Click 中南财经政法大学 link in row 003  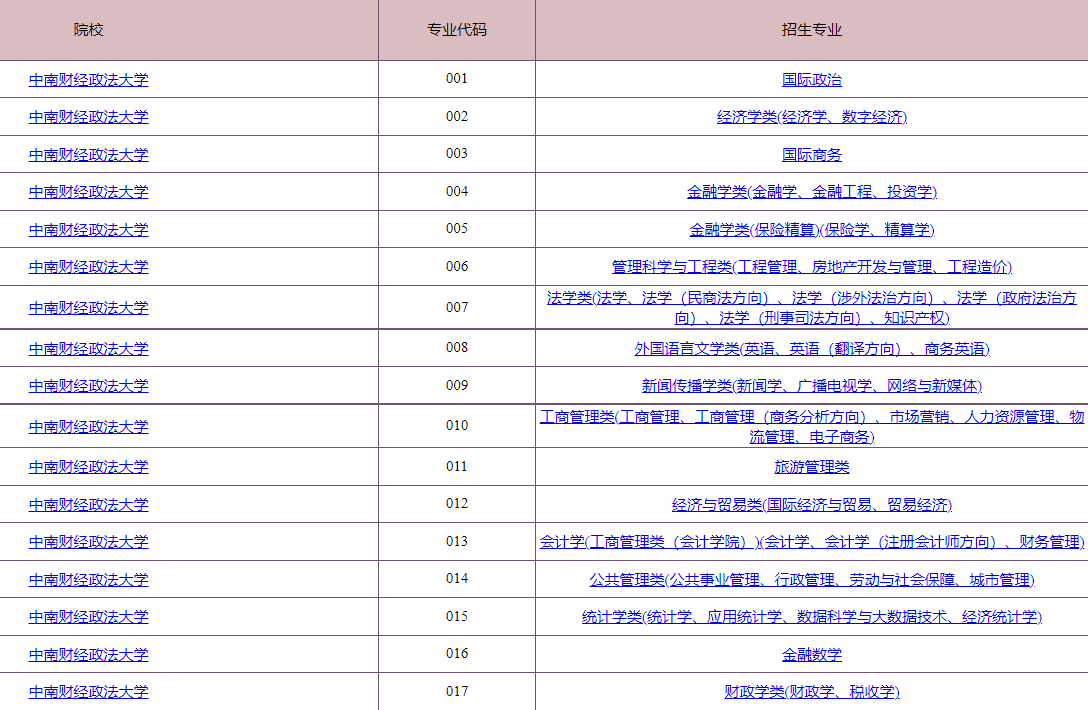(x=88, y=155)
